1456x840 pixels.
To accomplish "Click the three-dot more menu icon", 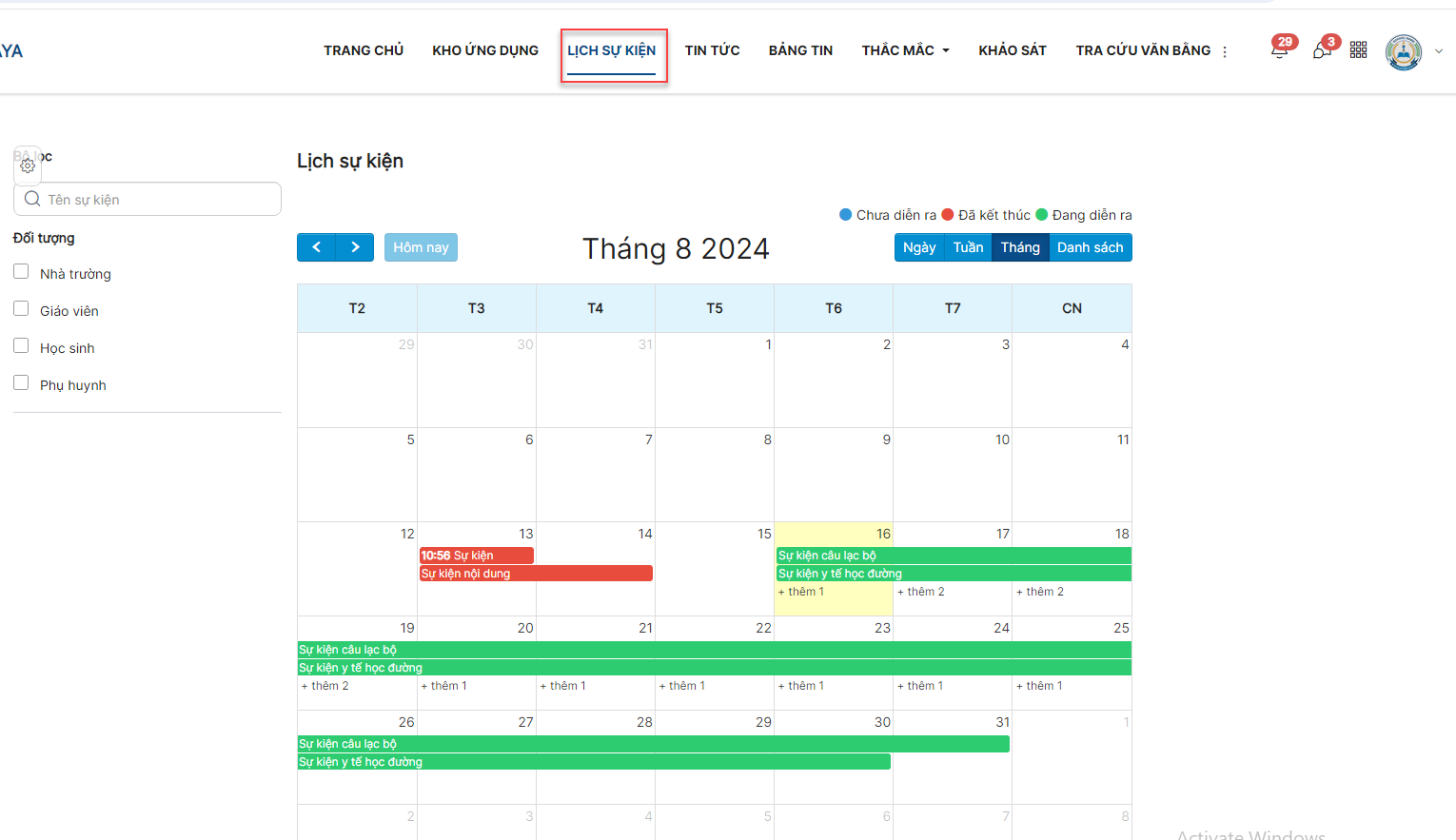I will tap(1225, 52).
